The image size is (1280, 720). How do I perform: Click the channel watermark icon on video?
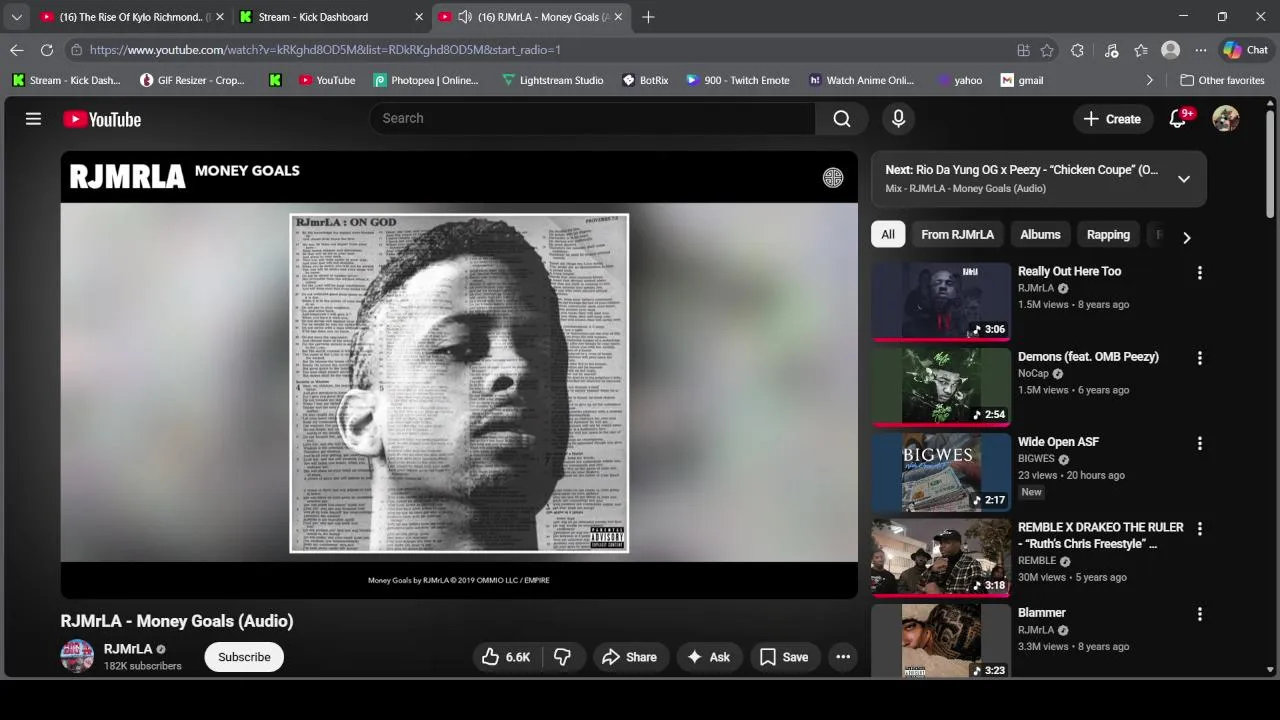[x=833, y=178]
